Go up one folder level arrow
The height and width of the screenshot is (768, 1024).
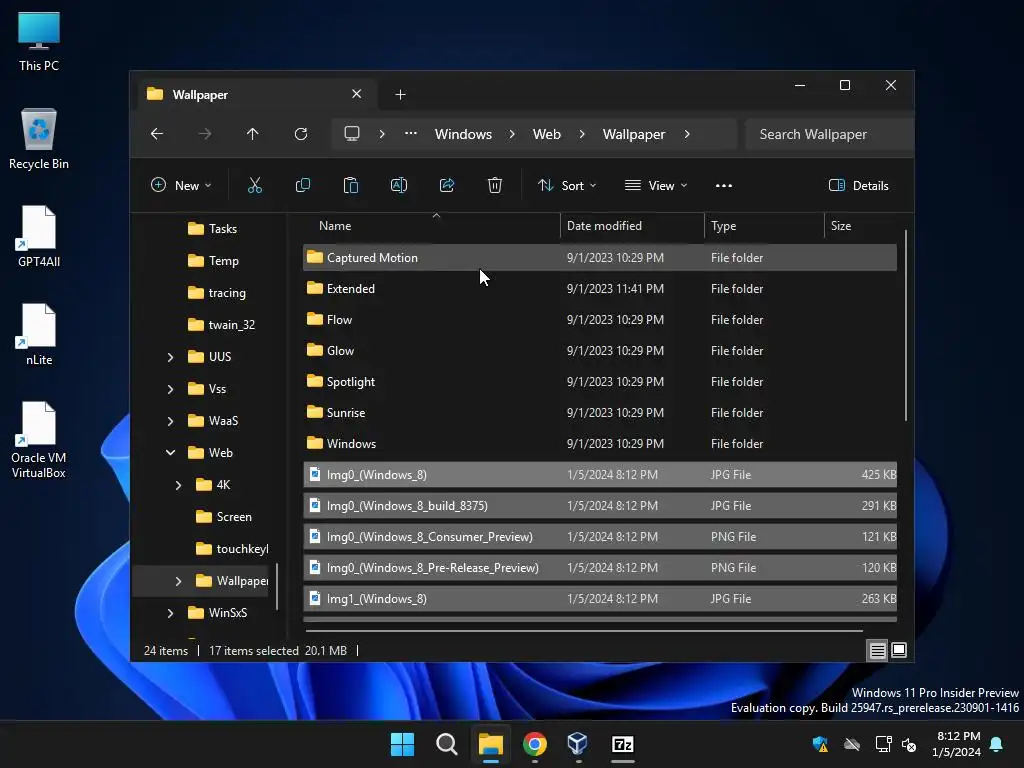point(253,134)
